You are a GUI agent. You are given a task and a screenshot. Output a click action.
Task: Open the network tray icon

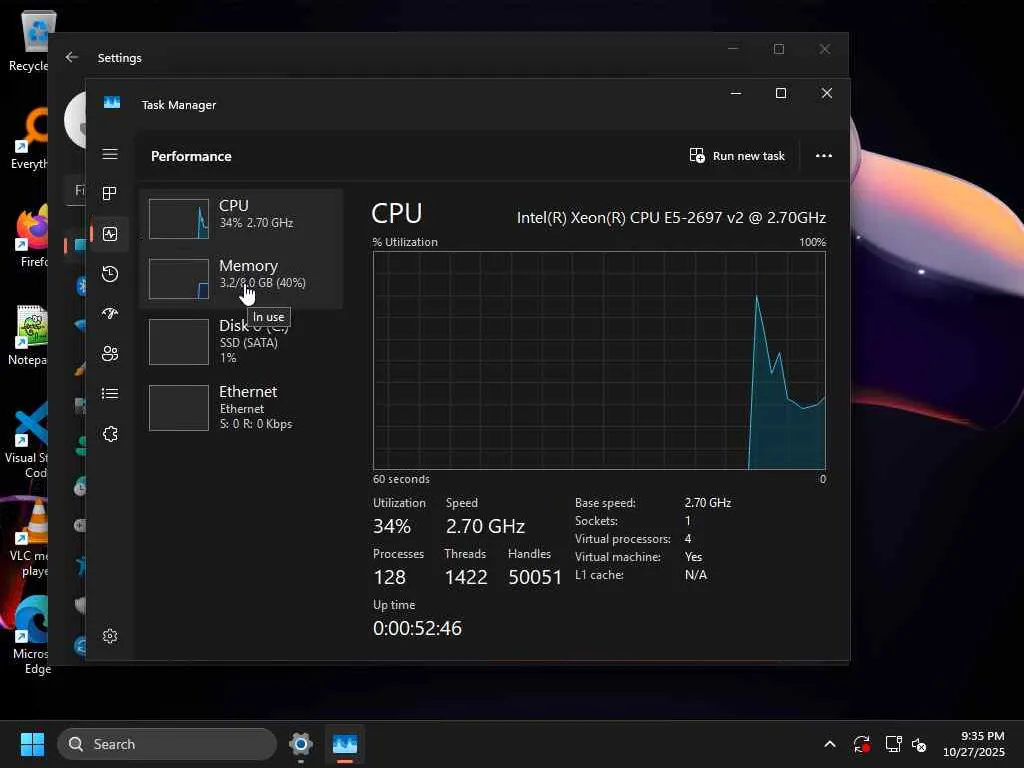(x=893, y=744)
